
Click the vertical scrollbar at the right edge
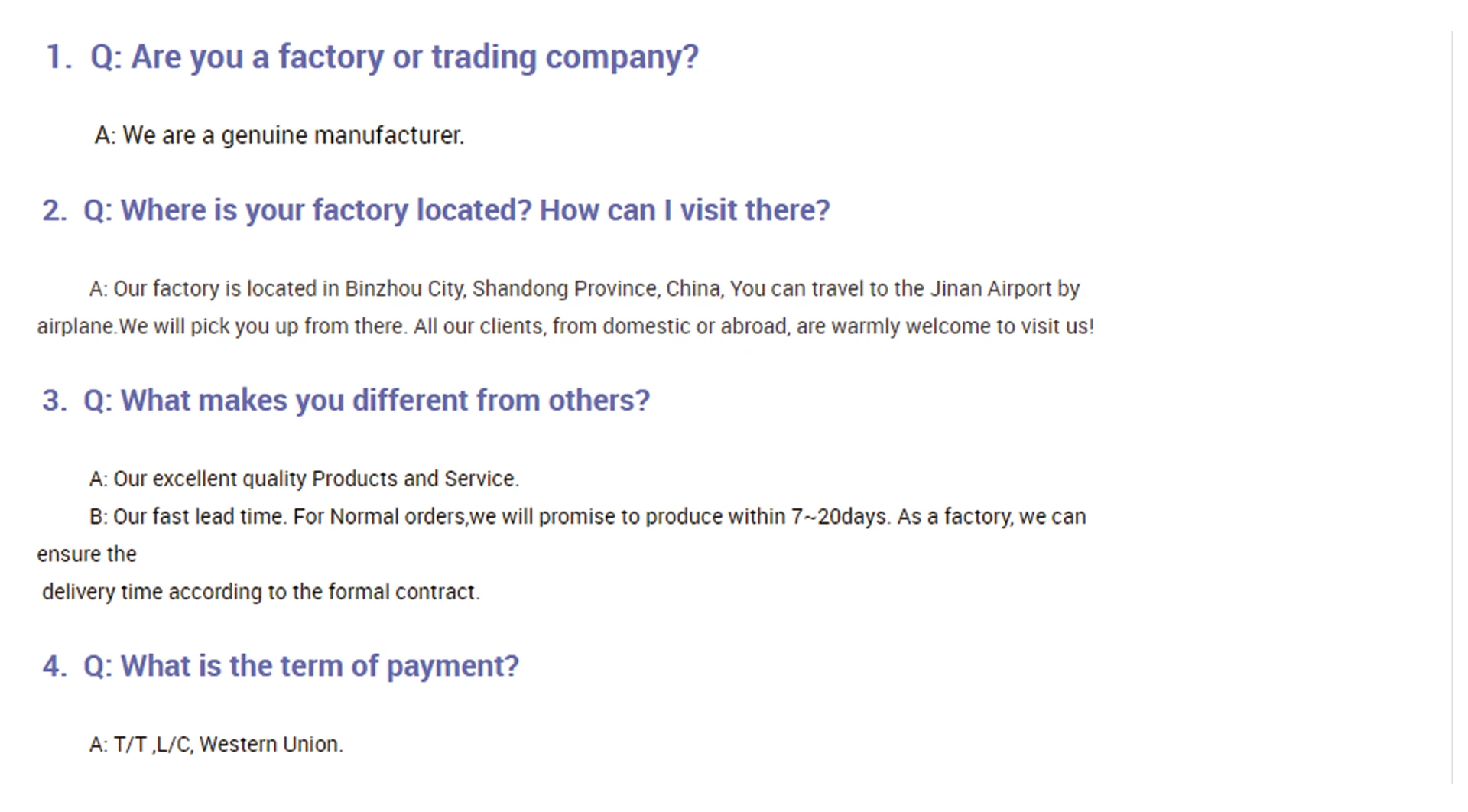coord(1452,405)
